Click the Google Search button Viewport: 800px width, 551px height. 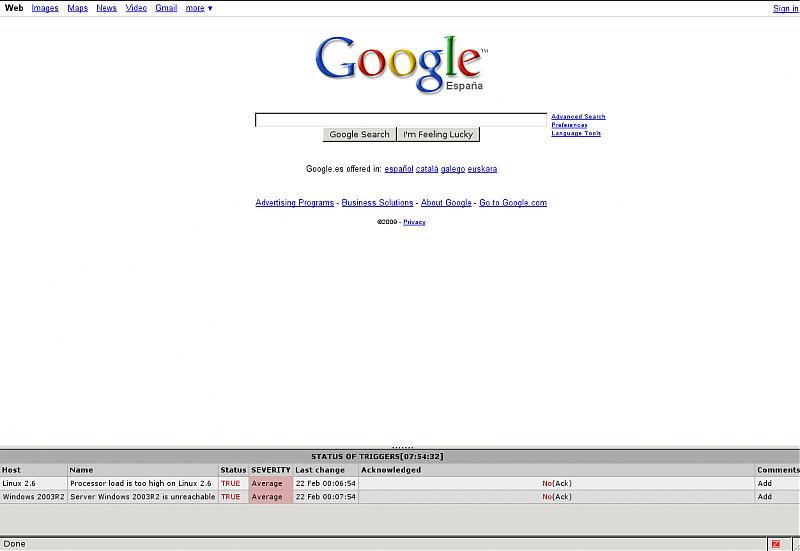pos(360,134)
